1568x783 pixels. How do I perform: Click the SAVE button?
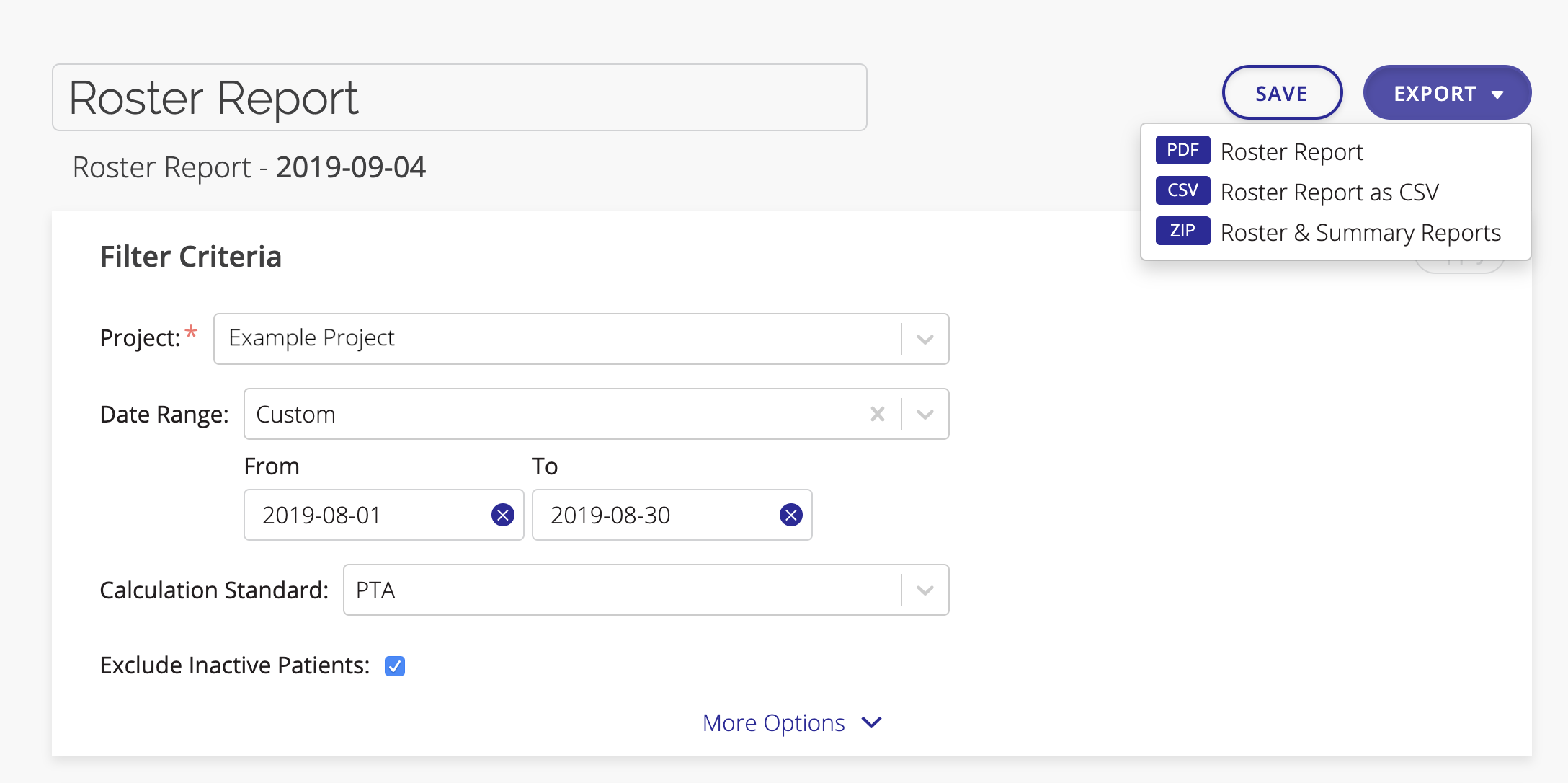pyautogui.click(x=1282, y=93)
